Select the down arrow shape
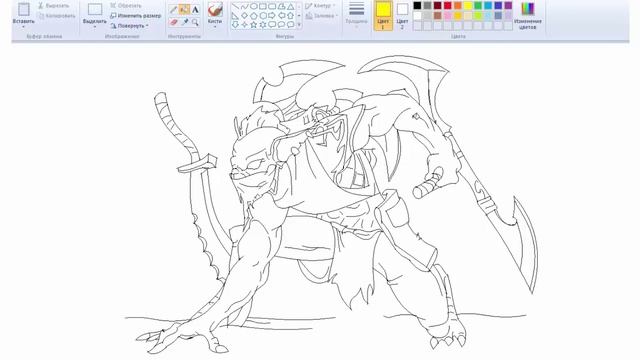Screen dimensions: 640x360 pyautogui.click(x=235, y=25)
